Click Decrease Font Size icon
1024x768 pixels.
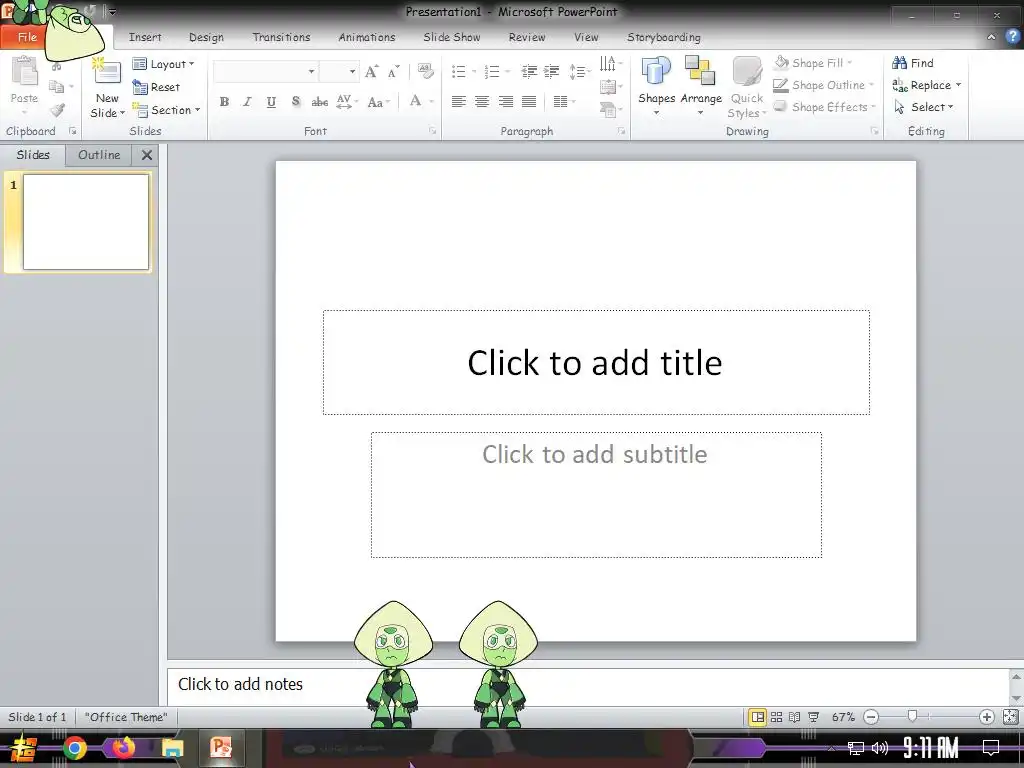click(392, 72)
